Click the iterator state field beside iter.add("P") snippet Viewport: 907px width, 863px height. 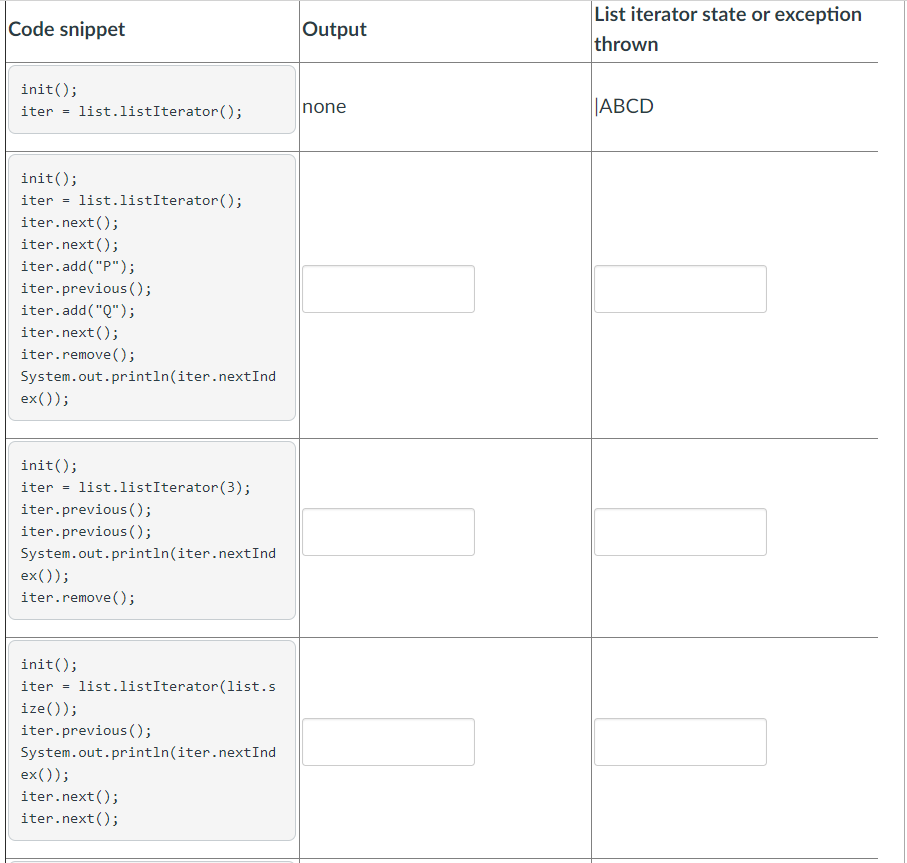click(x=680, y=289)
